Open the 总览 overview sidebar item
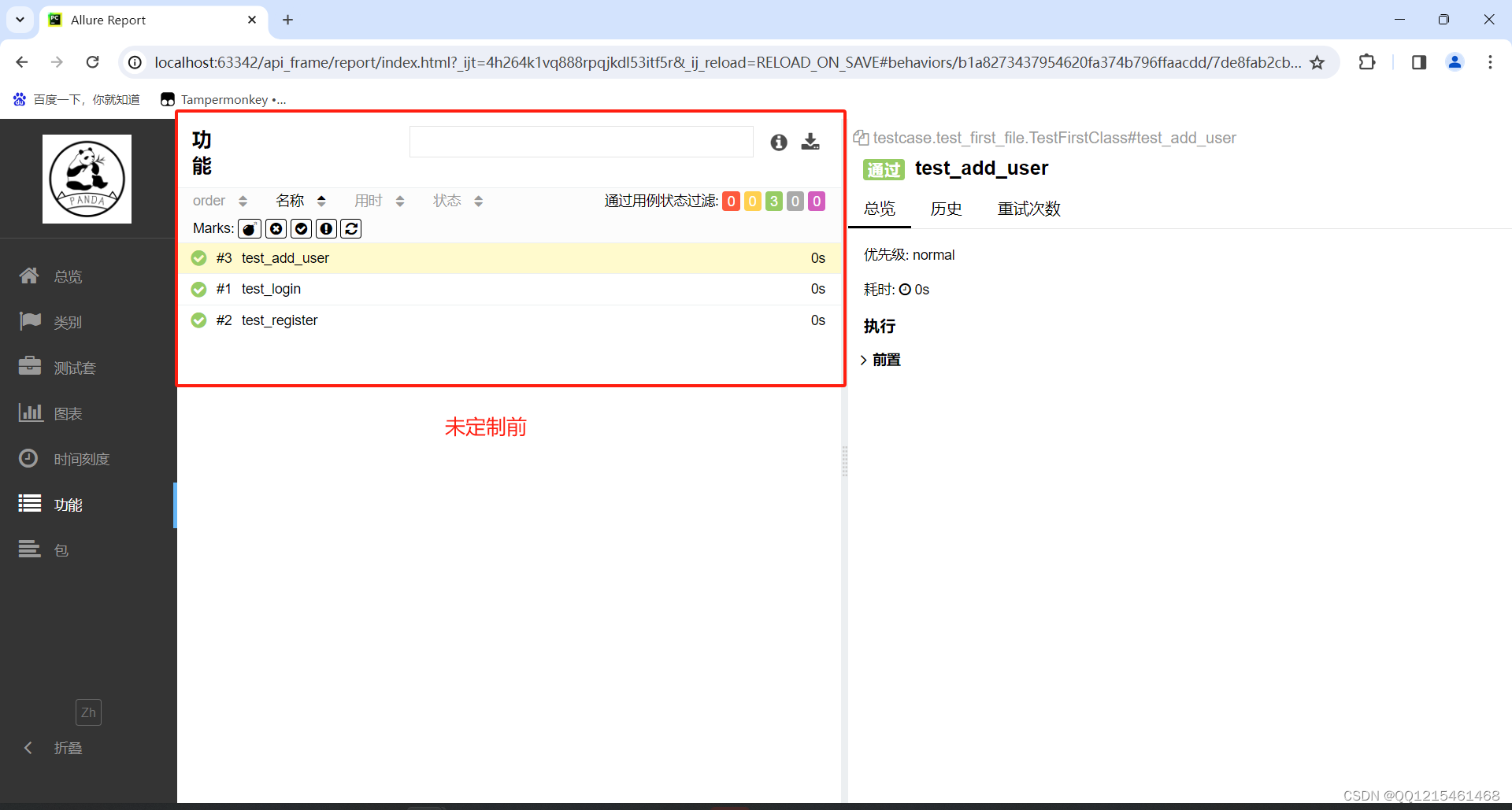 (x=87, y=276)
